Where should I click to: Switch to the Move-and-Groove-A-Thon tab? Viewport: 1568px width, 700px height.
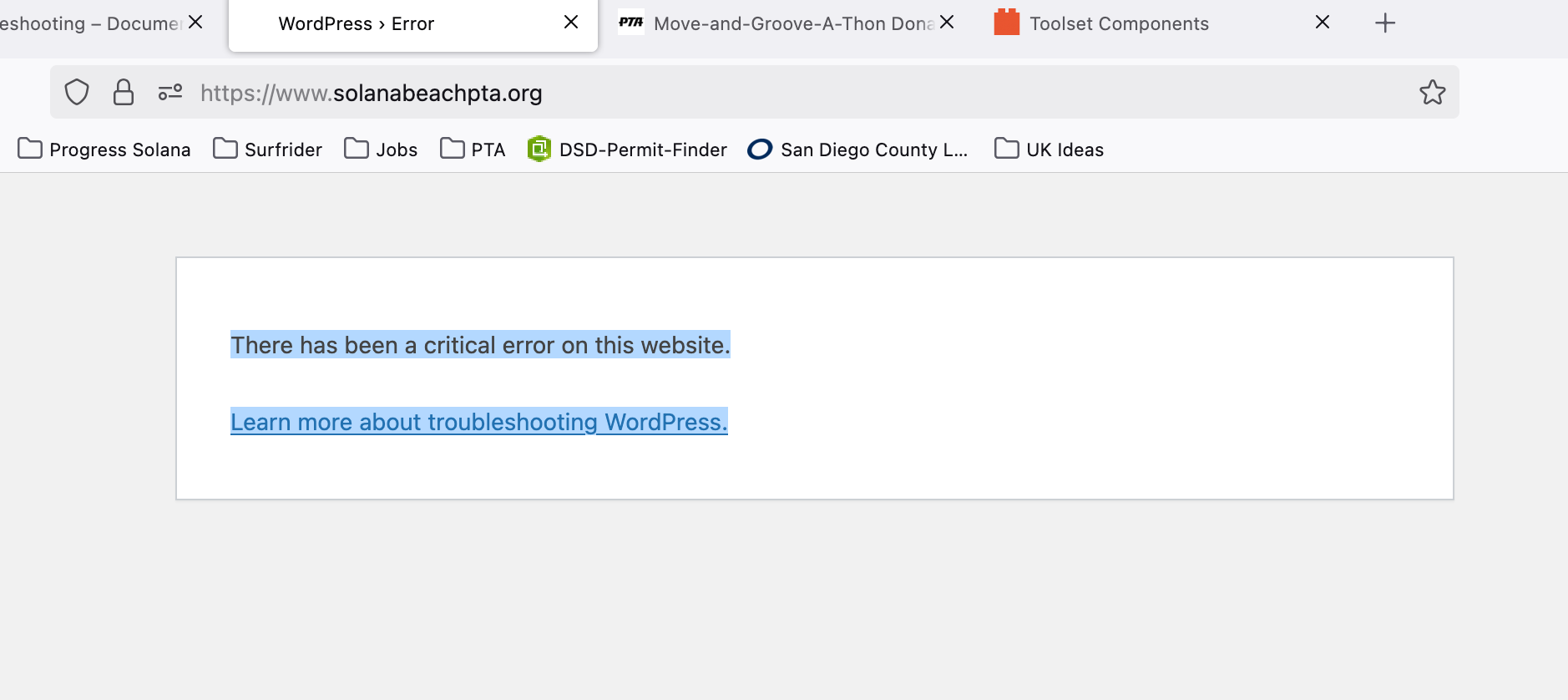[x=776, y=23]
